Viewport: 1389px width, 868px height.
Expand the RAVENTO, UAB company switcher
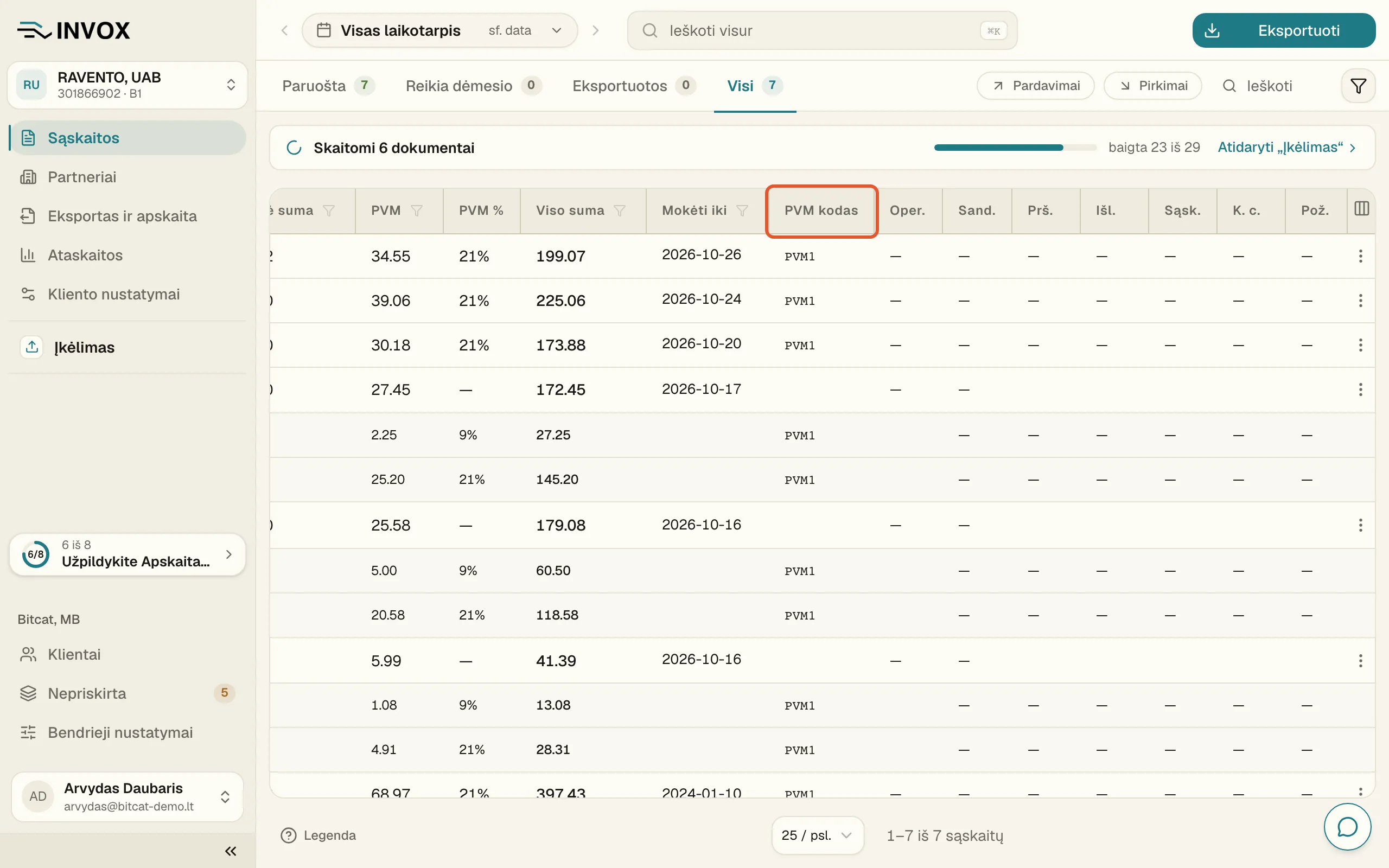click(x=128, y=85)
